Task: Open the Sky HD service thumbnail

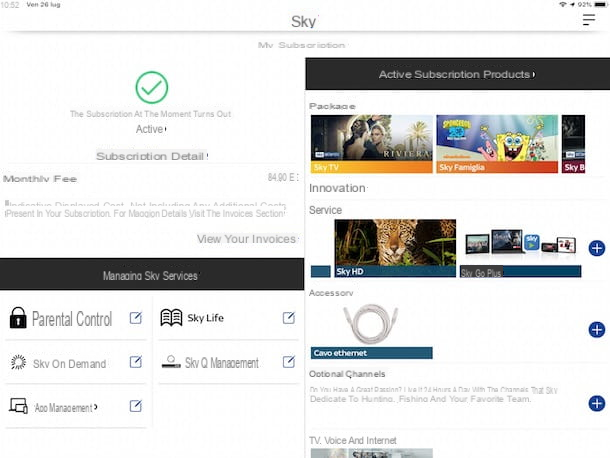Action: [x=395, y=248]
